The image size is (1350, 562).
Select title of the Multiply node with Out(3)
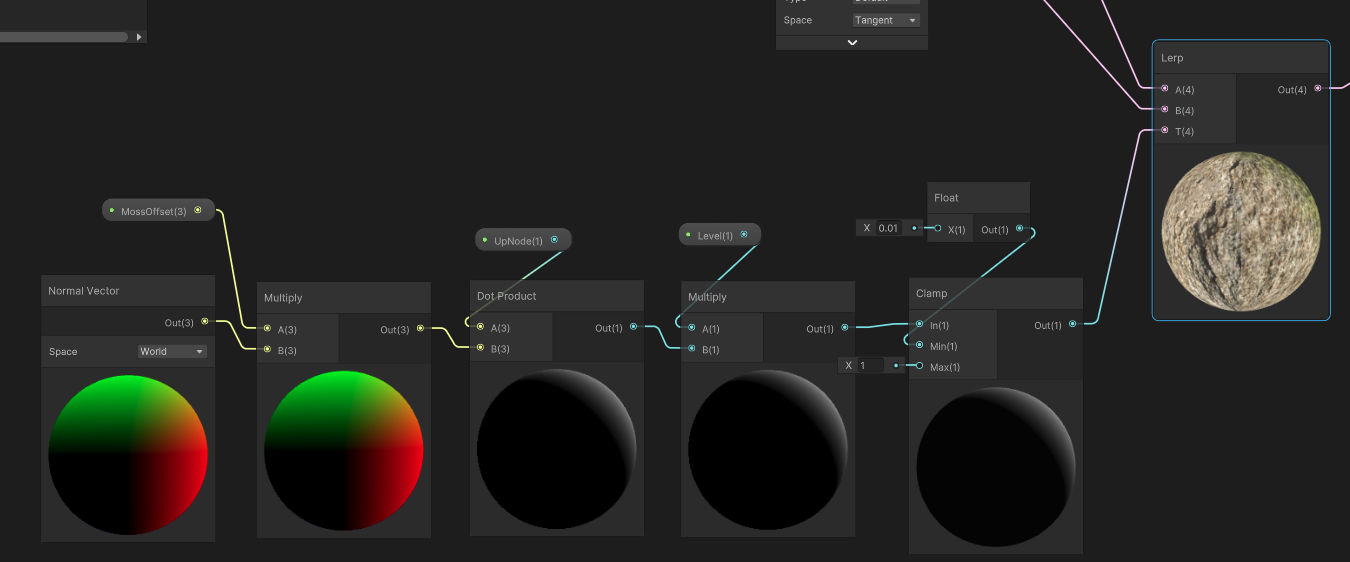click(x=283, y=298)
